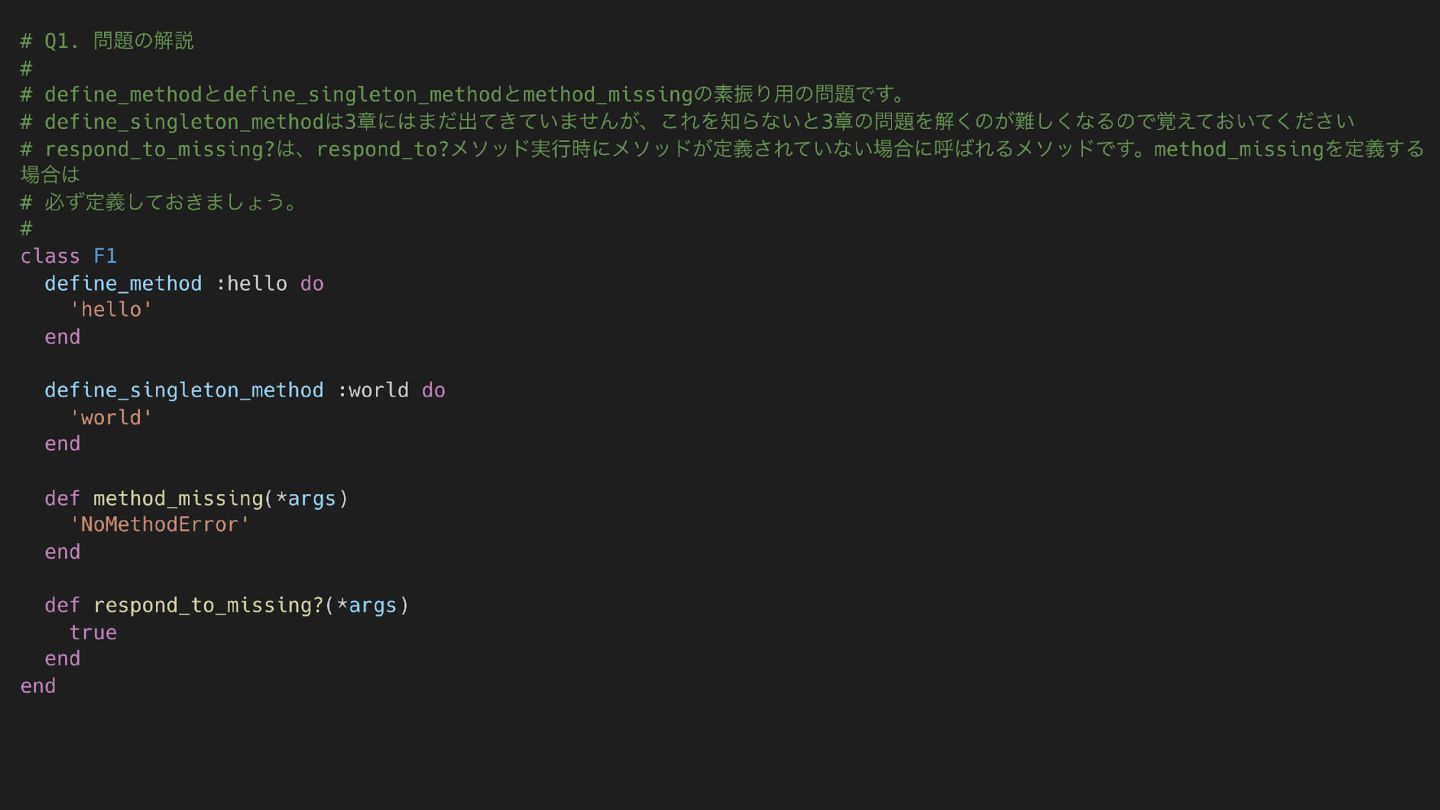Click the 'hello' string literal
The width and height of the screenshot is (1440, 810).
click(x=111, y=310)
